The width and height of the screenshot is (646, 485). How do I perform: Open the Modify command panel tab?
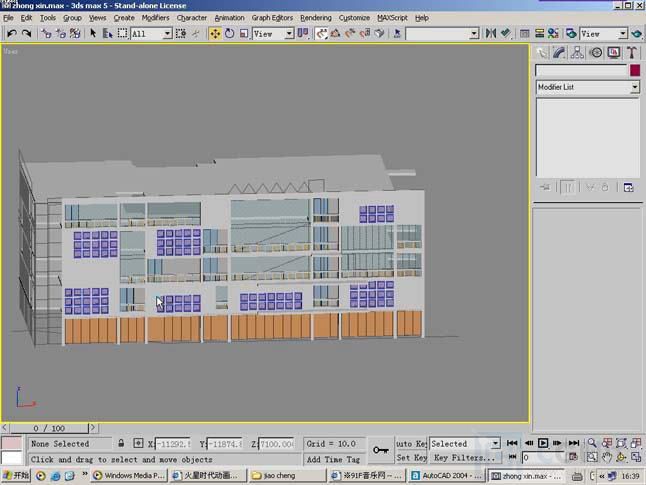559,52
